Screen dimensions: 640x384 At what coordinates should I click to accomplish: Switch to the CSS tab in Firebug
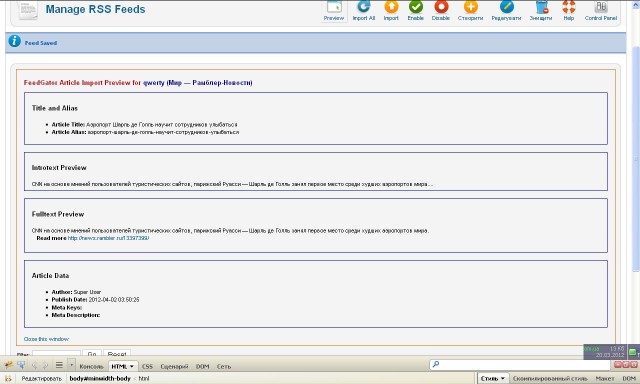[147, 366]
